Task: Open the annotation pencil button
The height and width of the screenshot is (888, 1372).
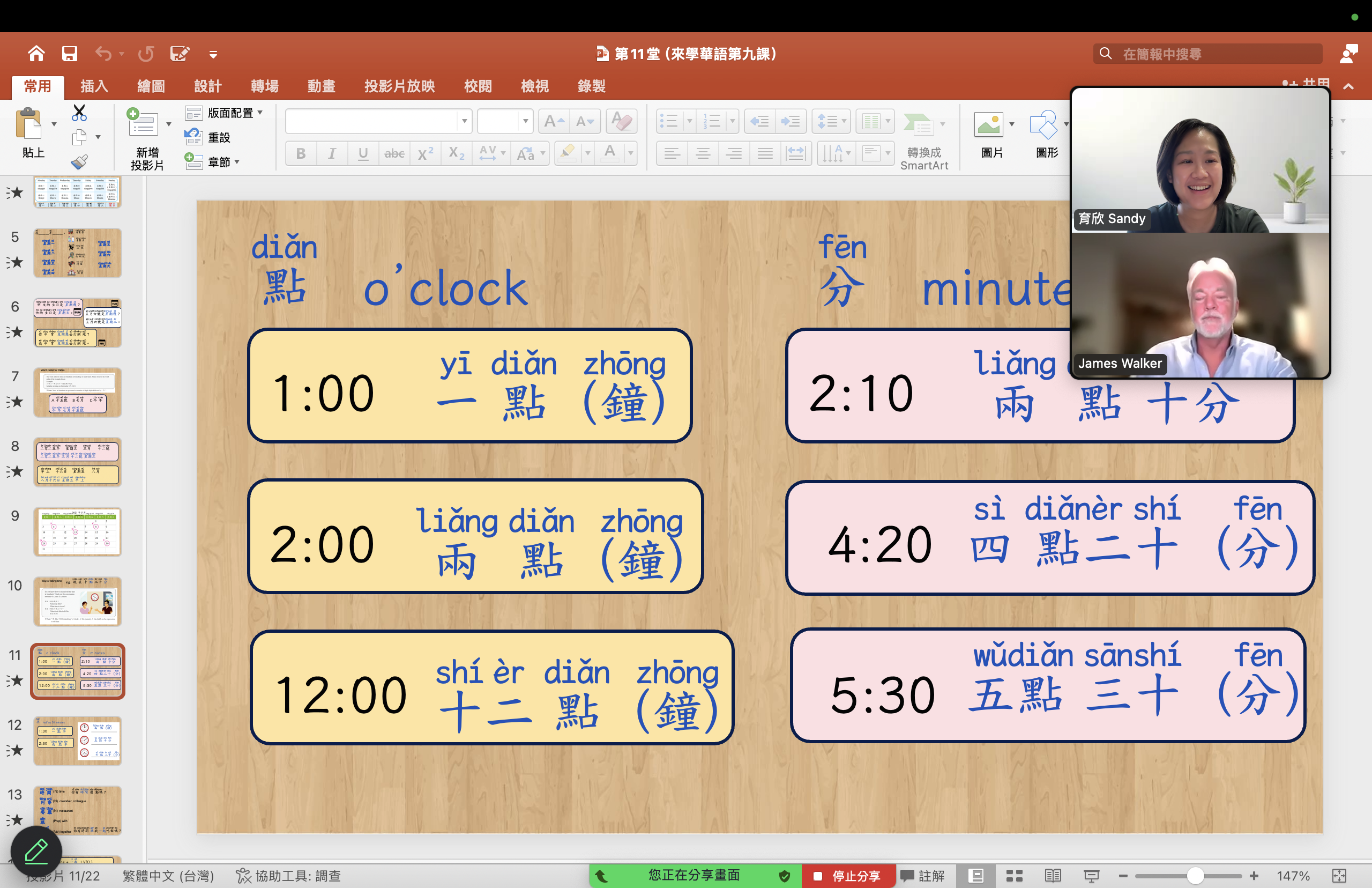Action: point(36,852)
